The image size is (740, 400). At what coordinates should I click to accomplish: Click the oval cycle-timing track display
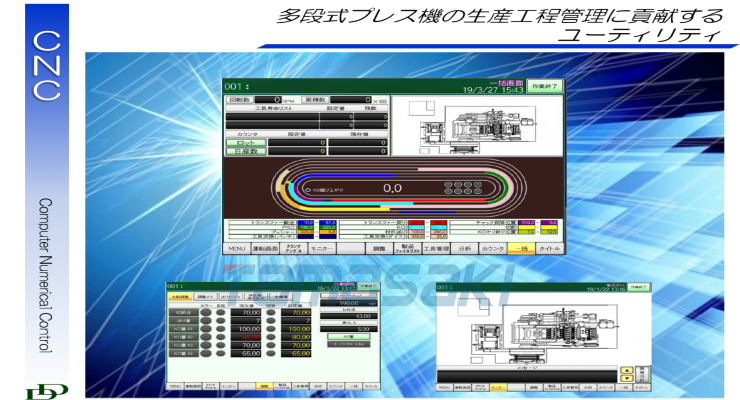point(392,187)
